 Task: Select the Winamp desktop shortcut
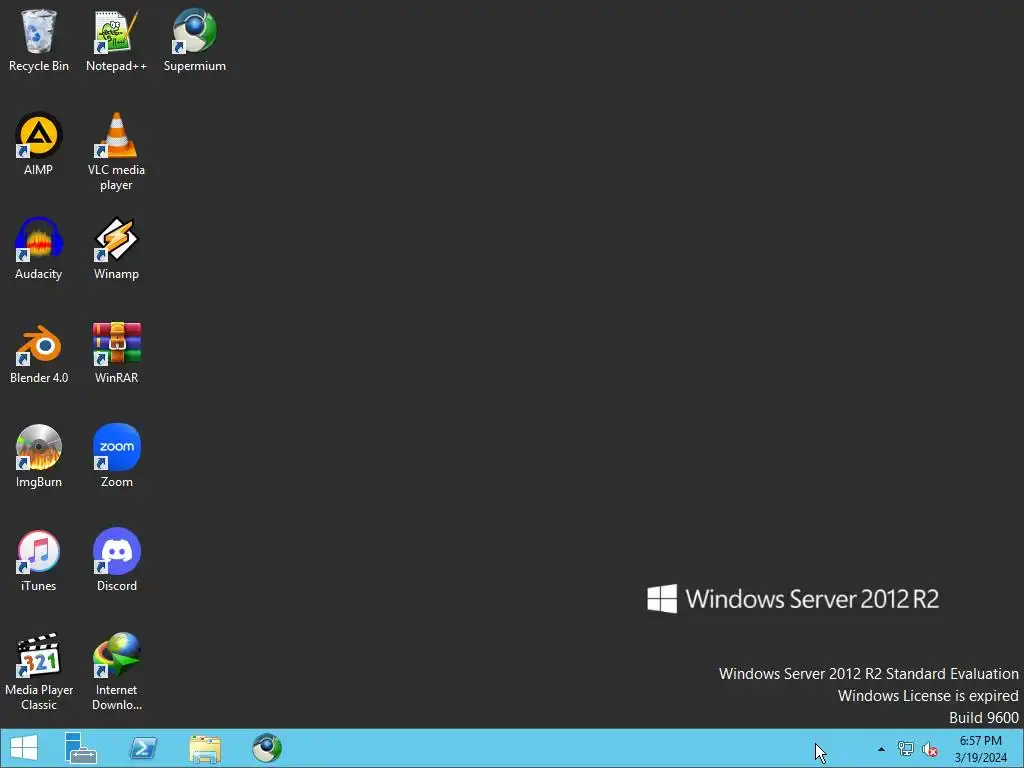point(116,248)
